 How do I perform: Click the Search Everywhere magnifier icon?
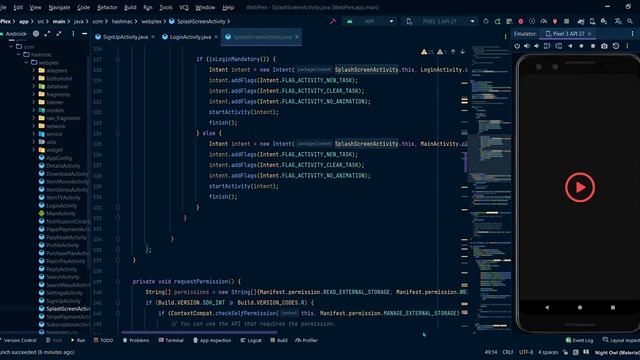(x=630, y=21)
